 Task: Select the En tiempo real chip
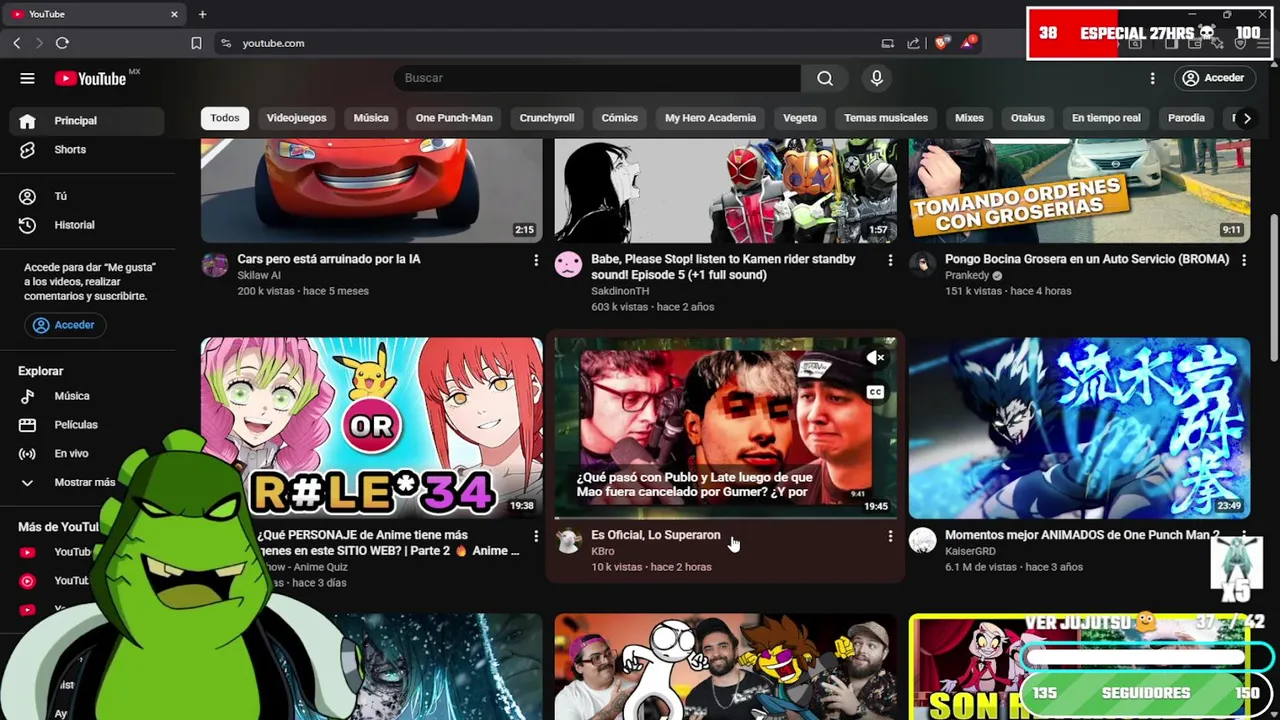point(1106,118)
